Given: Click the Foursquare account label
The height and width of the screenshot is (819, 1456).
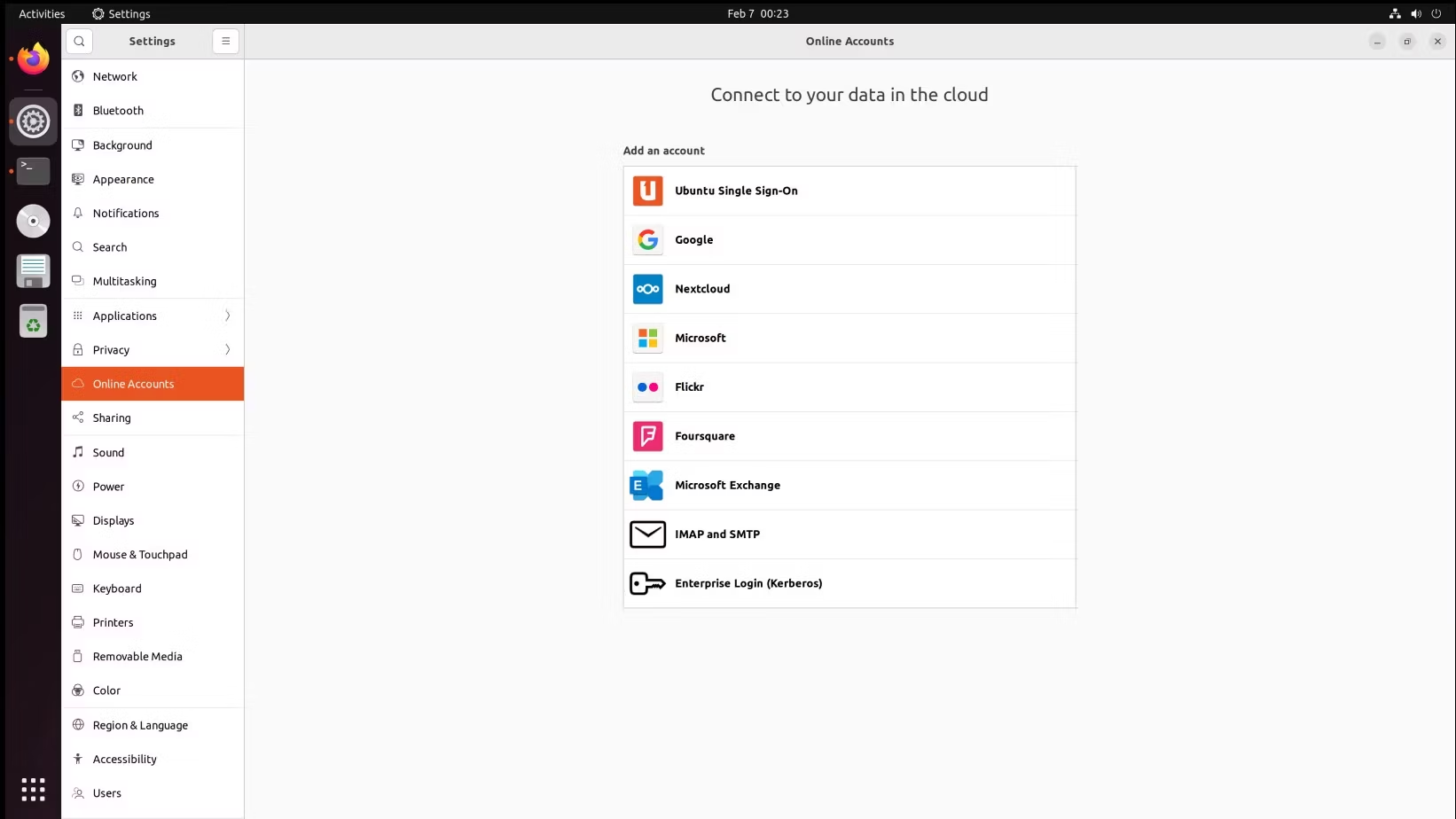Looking at the screenshot, I should pos(705,436).
